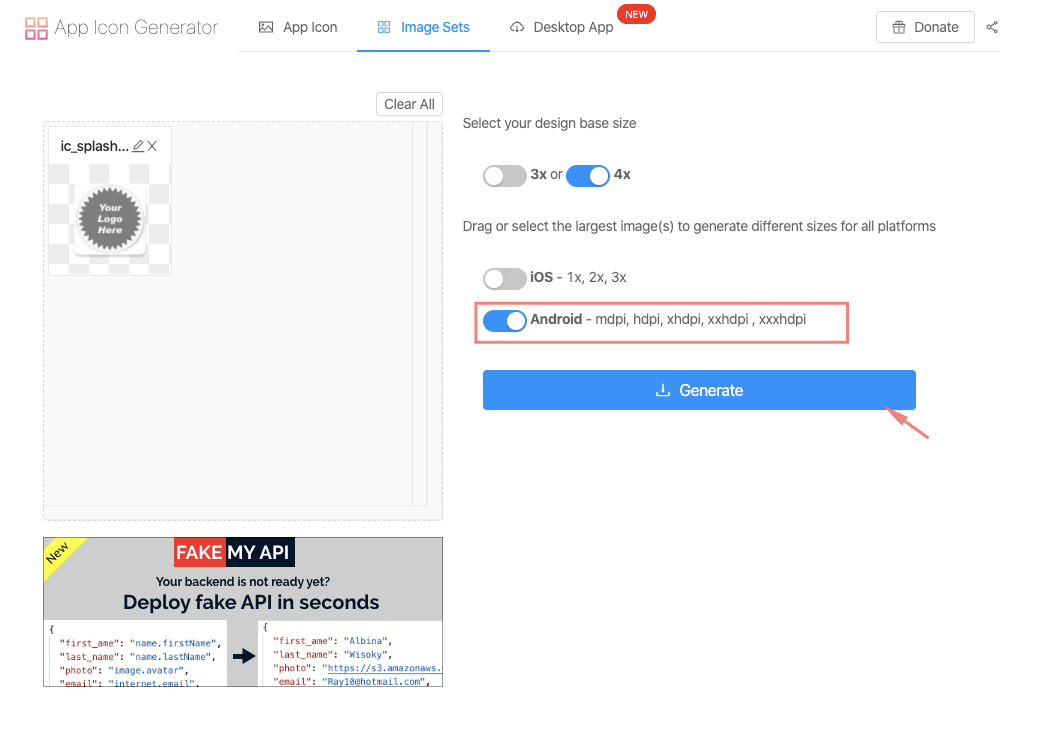1051x733 pixels.
Task: Enable the 3x base size toggle
Action: coord(504,175)
